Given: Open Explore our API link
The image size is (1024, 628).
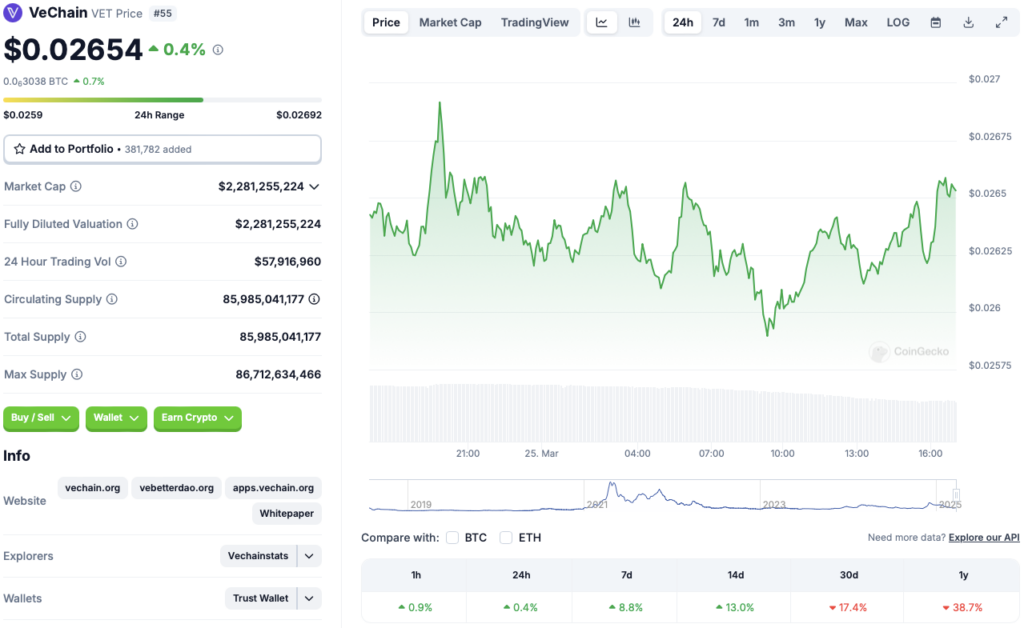Looking at the screenshot, I should click(x=984, y=538).
